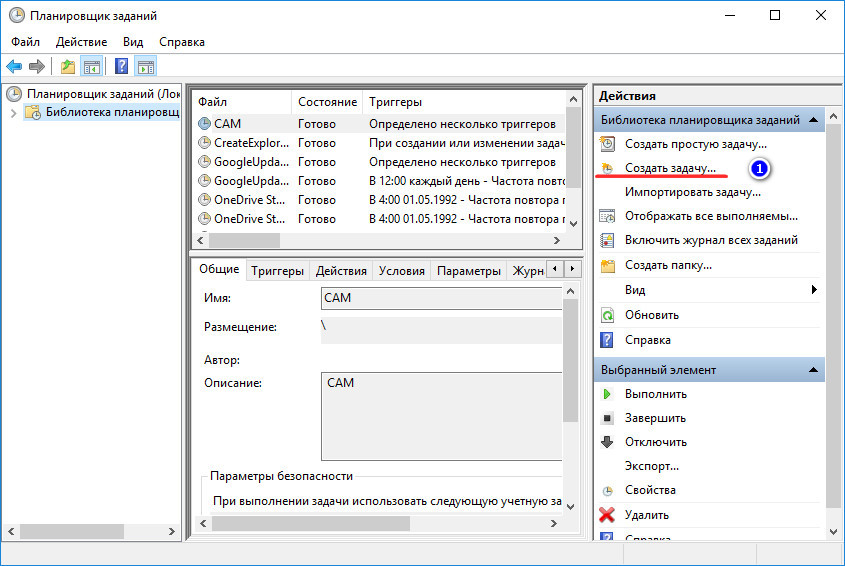
Task: Click the Создать простую задачу icon
Action: pyautogui.click(x=607, y=144)
